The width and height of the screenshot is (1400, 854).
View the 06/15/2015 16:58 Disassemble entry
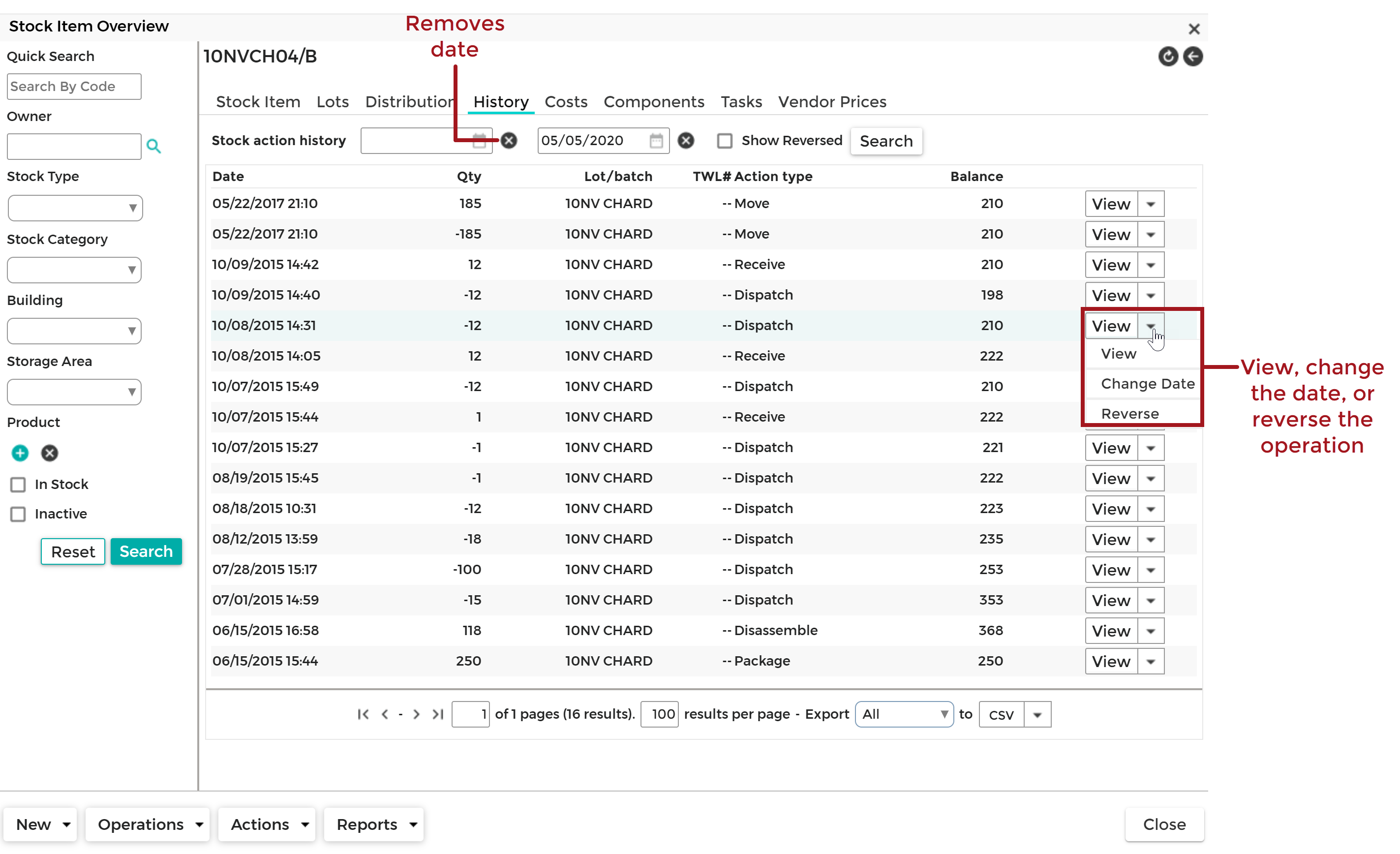point(1111,631)
